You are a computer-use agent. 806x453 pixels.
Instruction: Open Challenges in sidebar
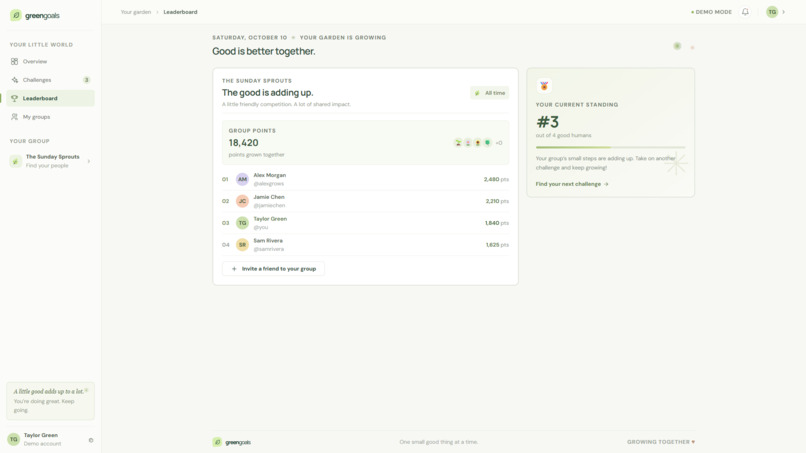click(50, 80)
